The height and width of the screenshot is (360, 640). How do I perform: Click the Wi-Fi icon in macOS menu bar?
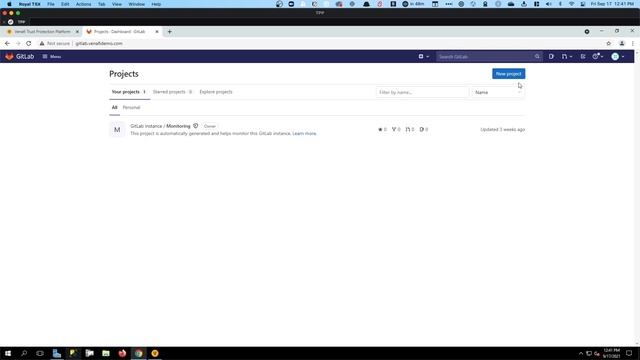[572, 4]
